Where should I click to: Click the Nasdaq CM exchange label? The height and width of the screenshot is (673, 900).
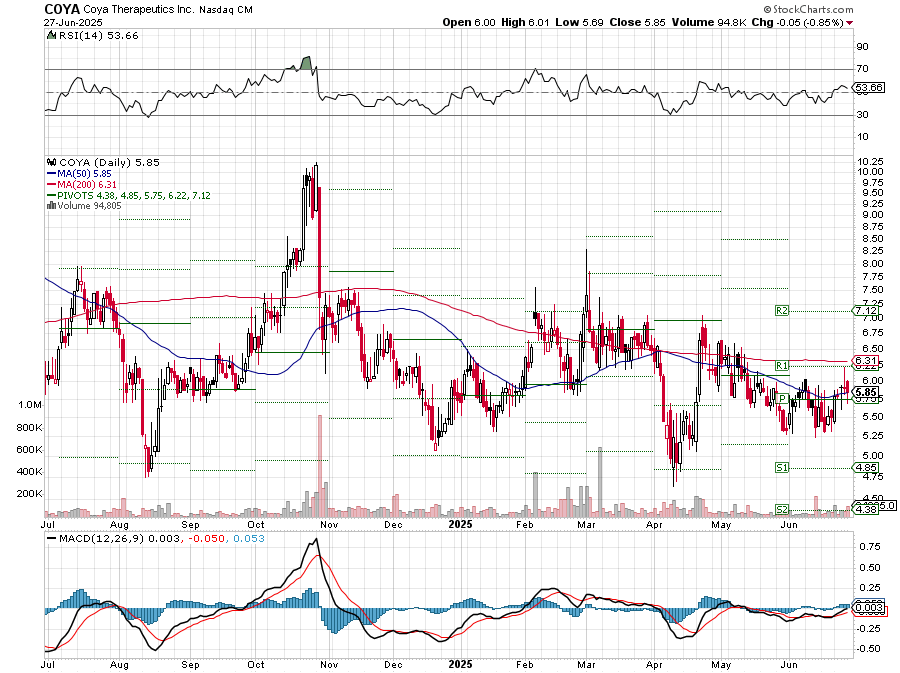(x=226, y=10)
